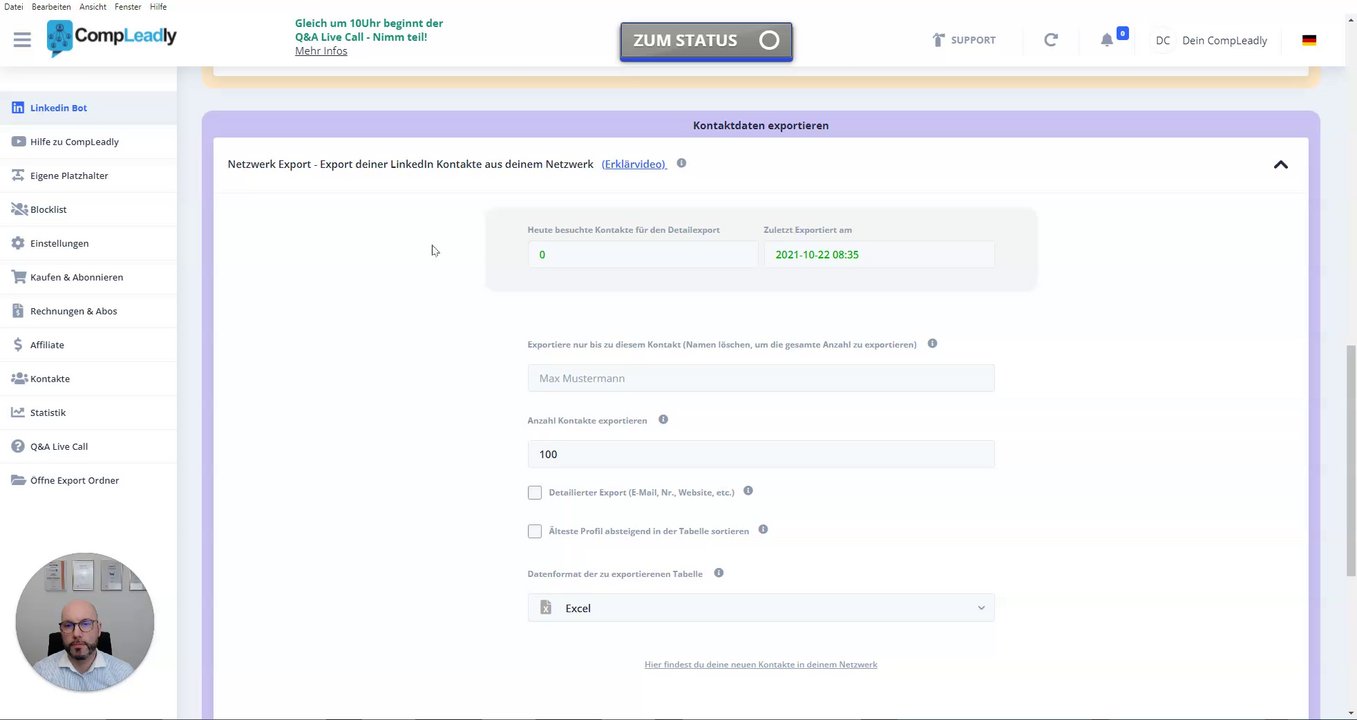Open notifications via the bell icon

coord(1107,40)
